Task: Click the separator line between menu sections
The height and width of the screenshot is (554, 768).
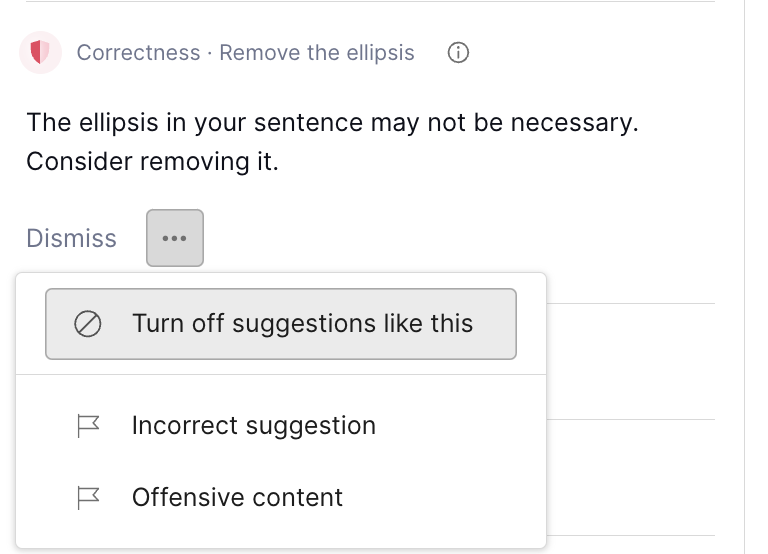Action: point(281,375)
